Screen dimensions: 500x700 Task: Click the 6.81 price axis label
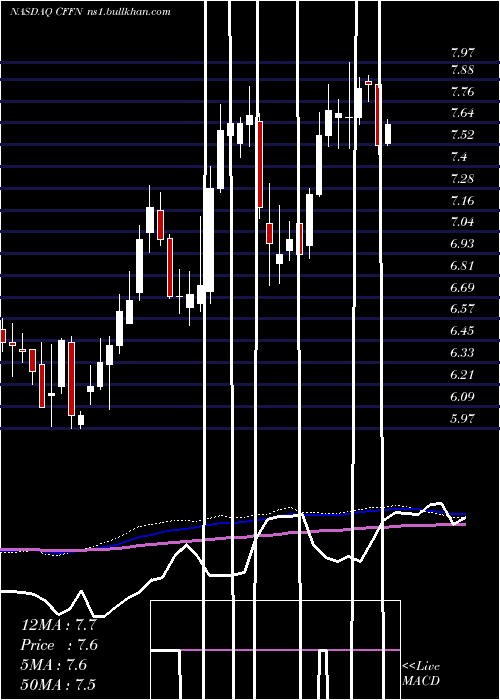pos(462,266)
